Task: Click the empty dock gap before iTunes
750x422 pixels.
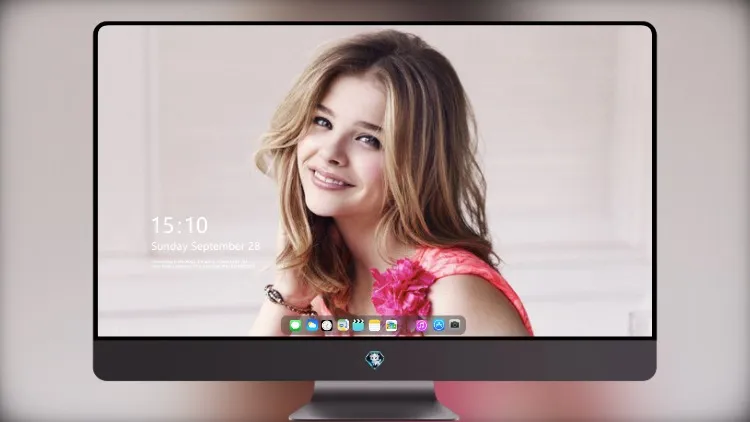Action: 407,326
